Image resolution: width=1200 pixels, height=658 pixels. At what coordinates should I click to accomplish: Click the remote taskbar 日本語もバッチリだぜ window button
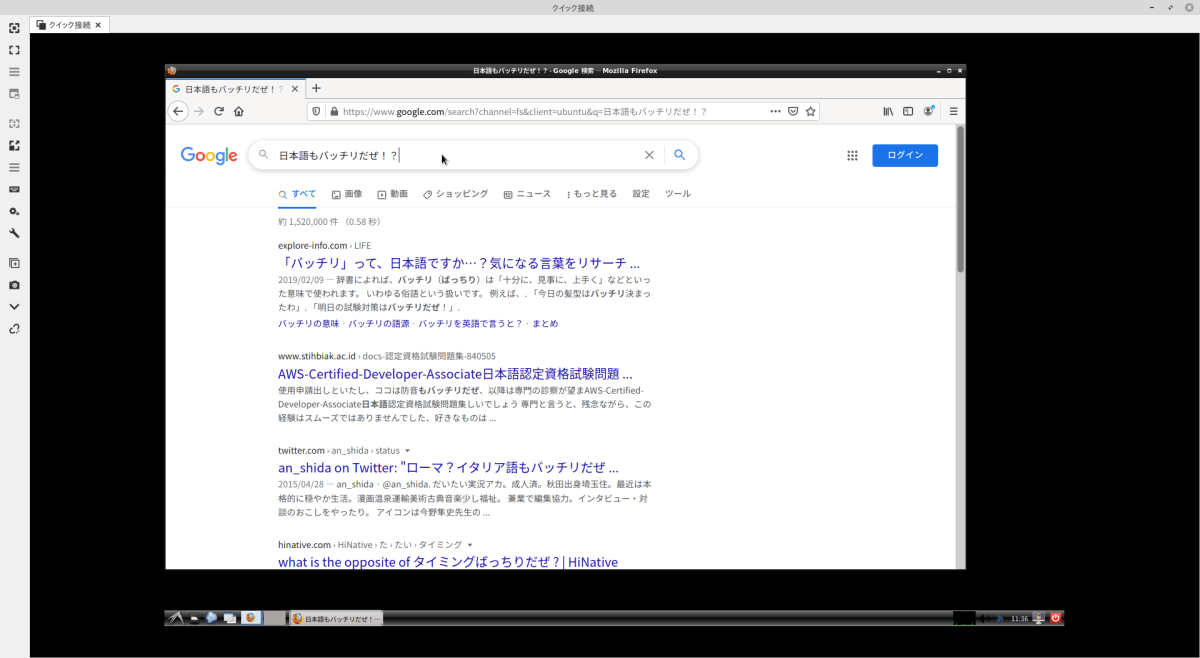pyautogui.click(x=336, y=619)
